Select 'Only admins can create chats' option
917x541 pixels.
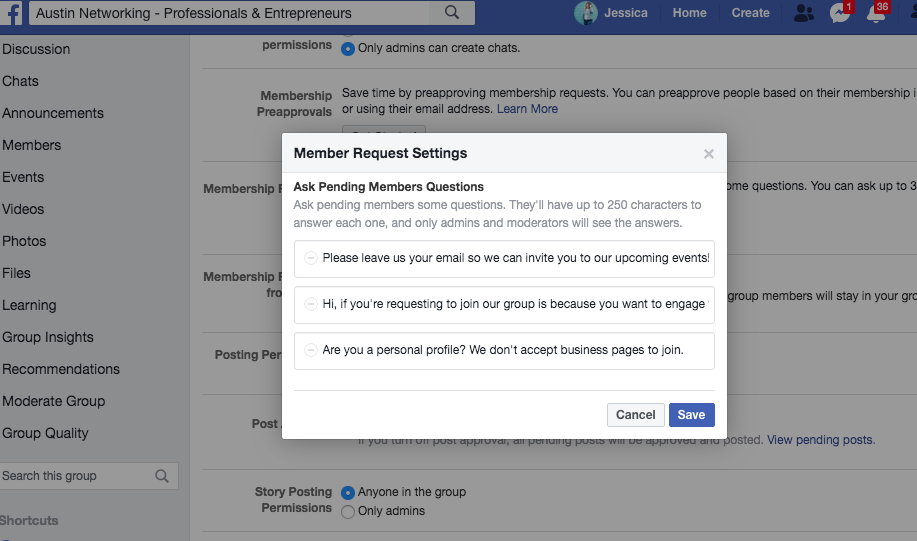pos(348,48)
